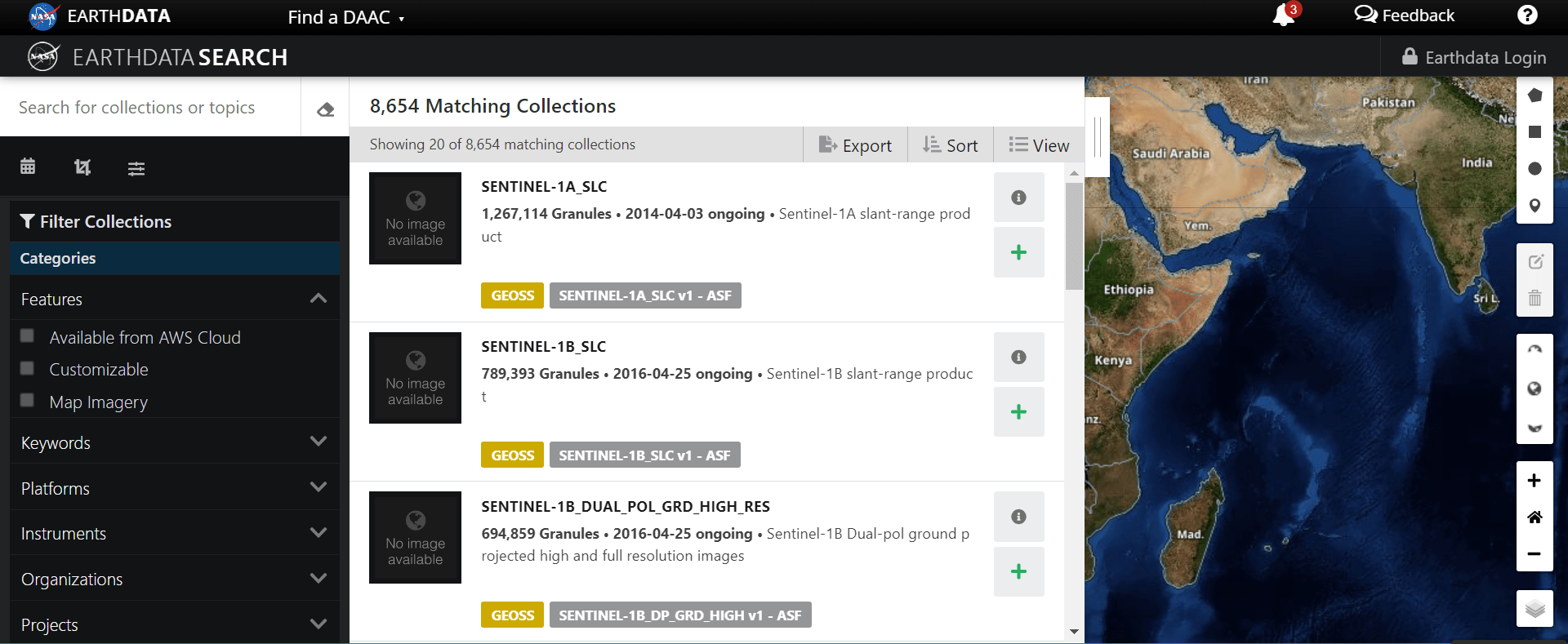Image resolution: width=1568 pixels, height=644 pixels.
Task: Open the View options menu
Action: (1039, 145)
